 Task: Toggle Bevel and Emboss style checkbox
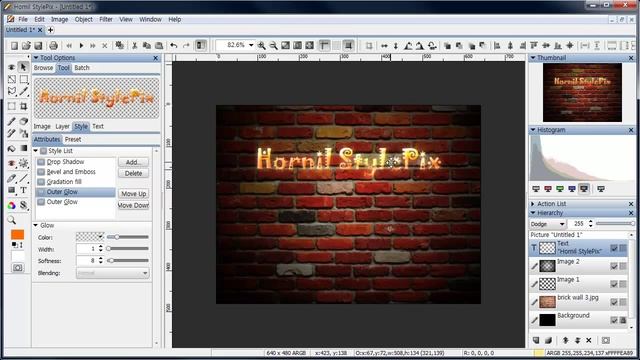[x=41, y=172]
